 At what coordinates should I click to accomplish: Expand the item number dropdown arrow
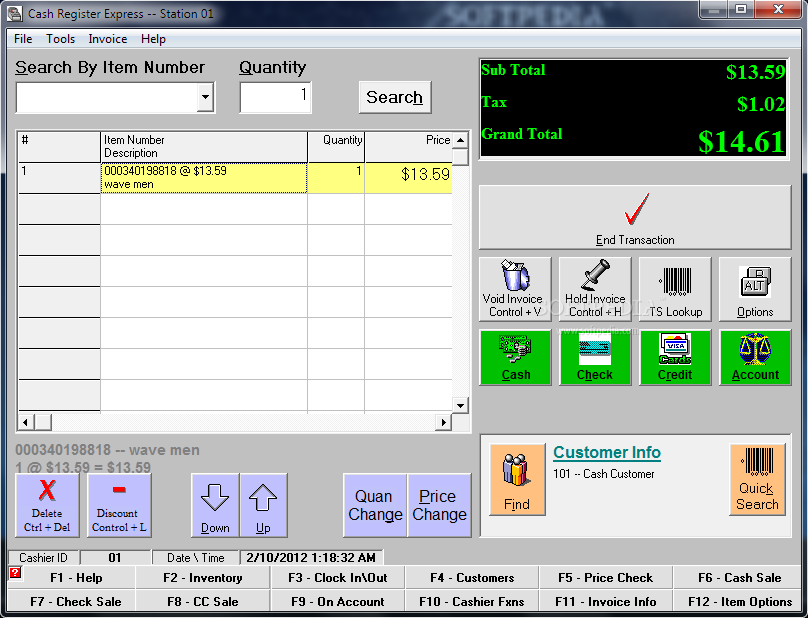pyautogui.click(x=205, y=97)
